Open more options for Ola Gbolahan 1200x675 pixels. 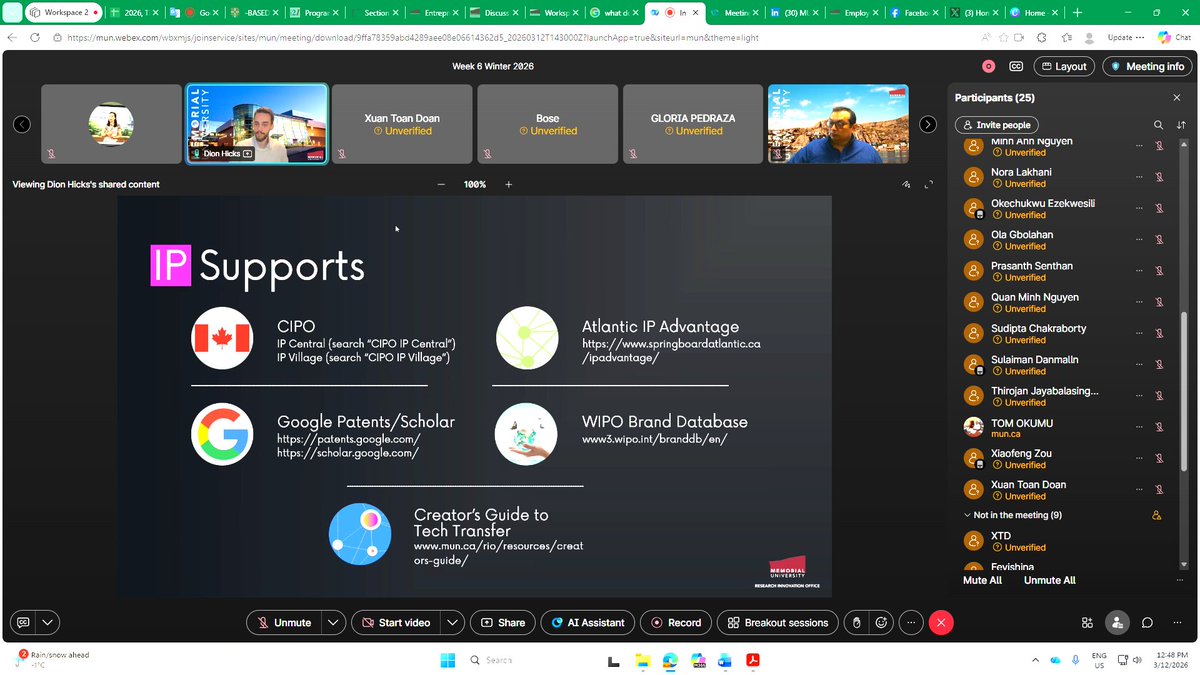(x=1139, y=239)
